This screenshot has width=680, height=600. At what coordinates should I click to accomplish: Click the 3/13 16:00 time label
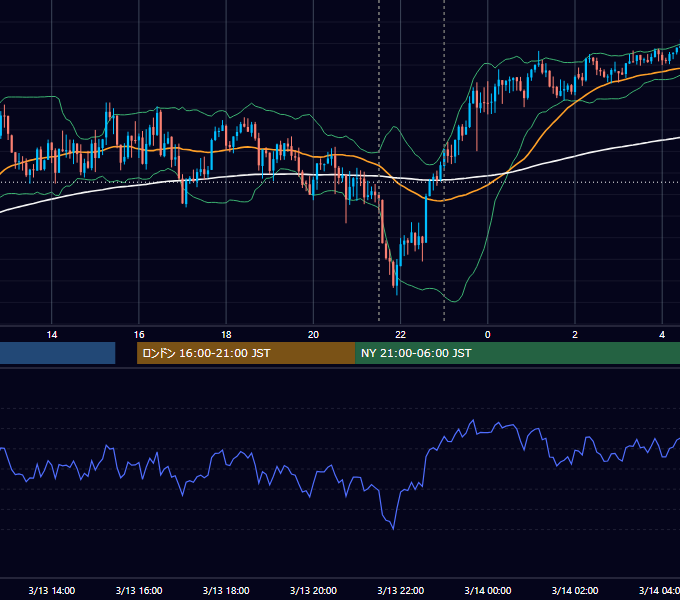click(x=139, y=590)
